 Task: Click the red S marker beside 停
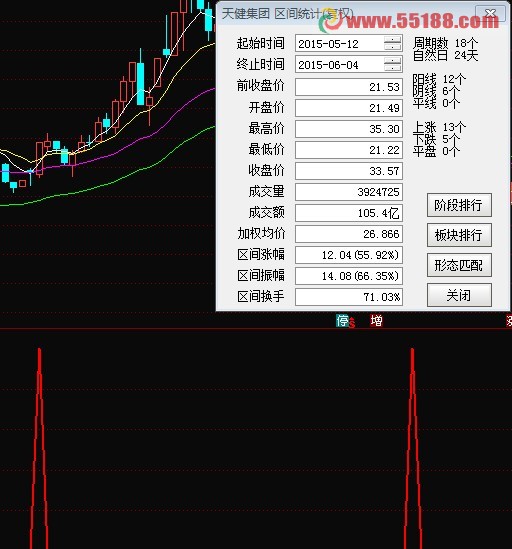pyautogui.click(x=352, y=323)
